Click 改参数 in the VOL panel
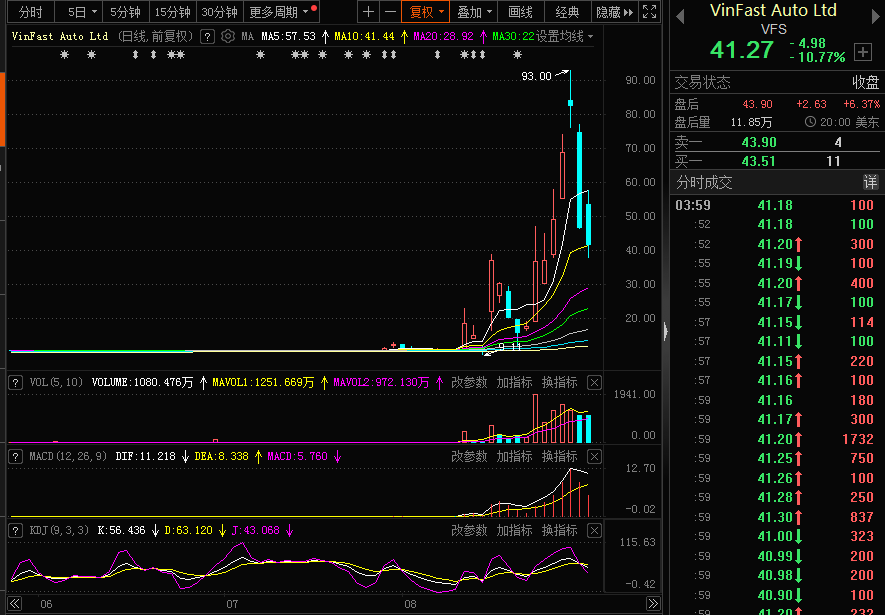 click(x=469, y=383)
